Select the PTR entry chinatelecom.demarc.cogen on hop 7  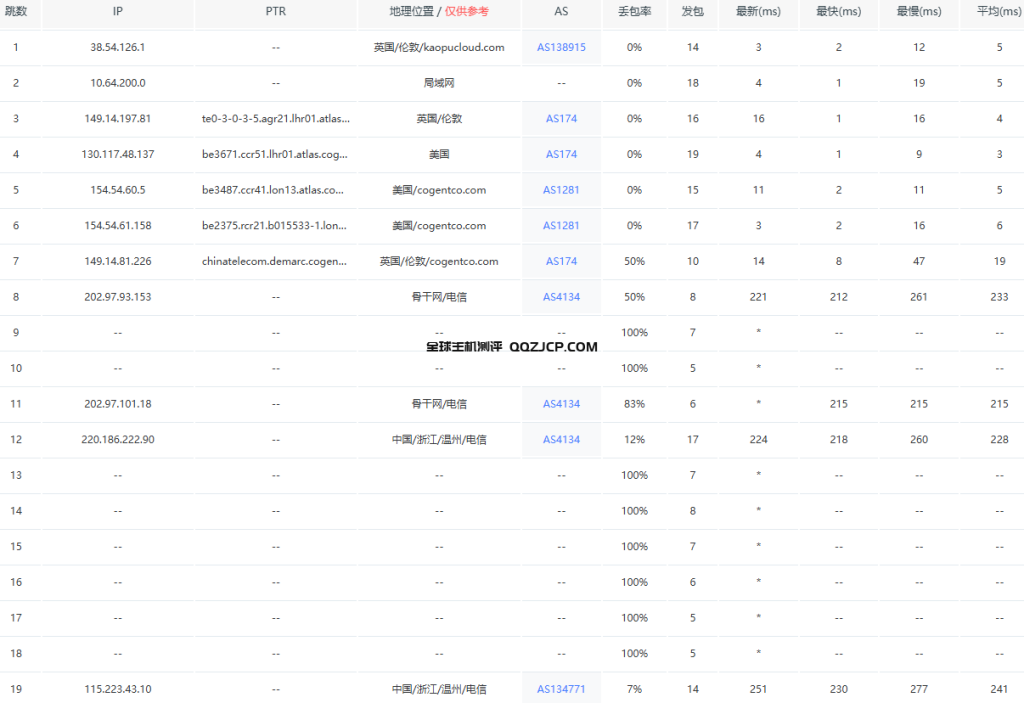[x=276, y=261]
